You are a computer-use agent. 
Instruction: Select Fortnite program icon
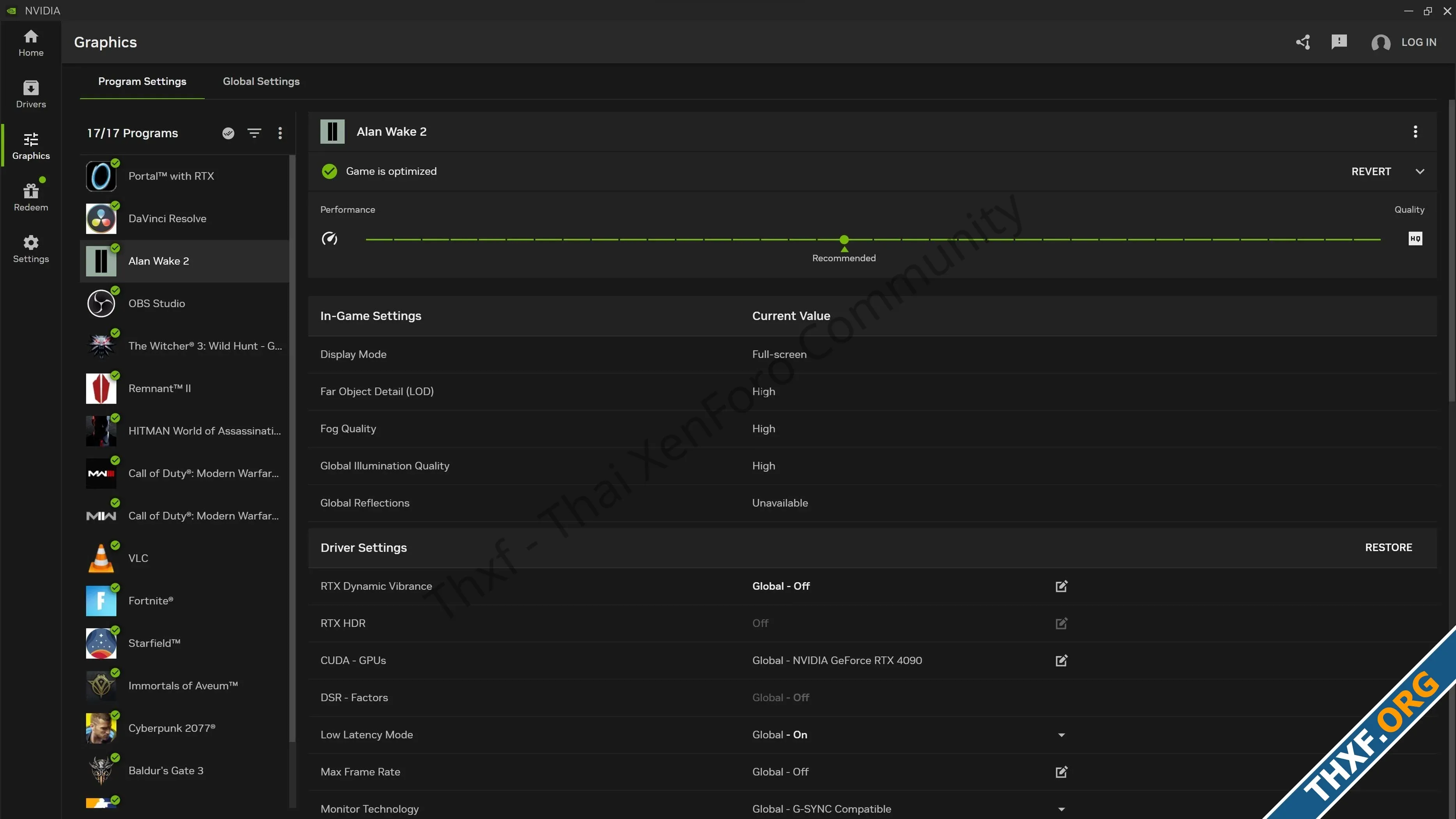pos(101,601)
